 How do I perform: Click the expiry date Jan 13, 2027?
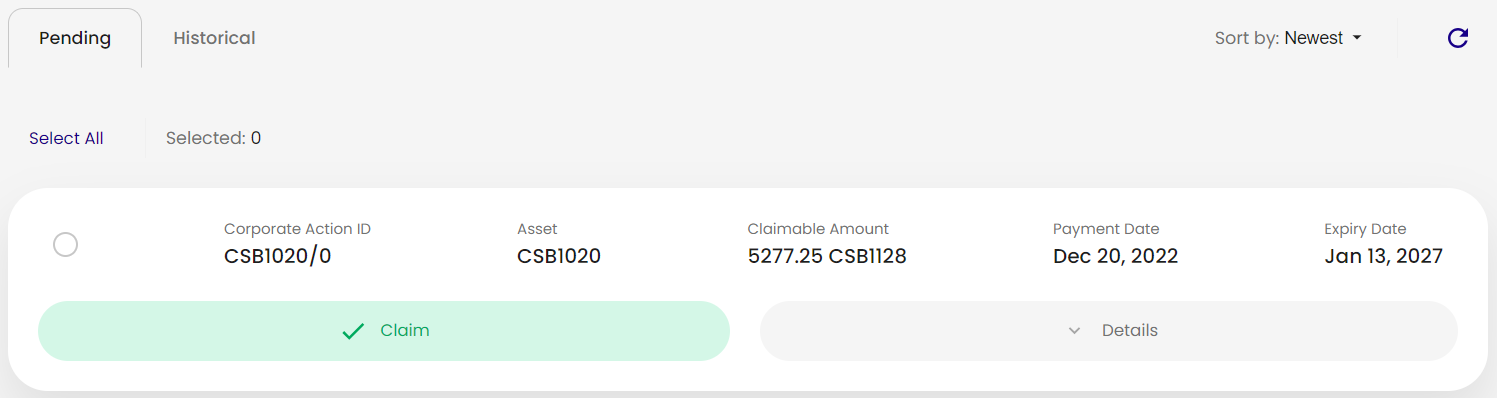click(x=1383, y=256)
